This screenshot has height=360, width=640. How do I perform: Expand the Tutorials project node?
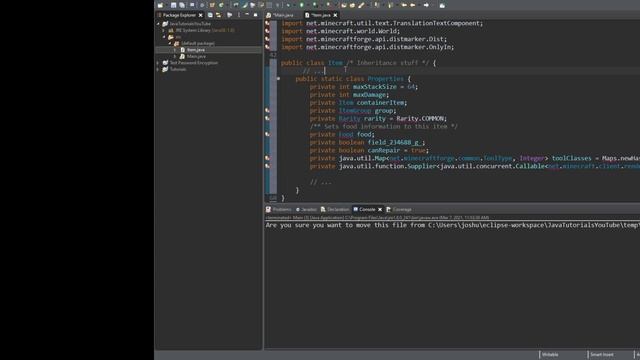pyautogui.click(x=158, y=69)
